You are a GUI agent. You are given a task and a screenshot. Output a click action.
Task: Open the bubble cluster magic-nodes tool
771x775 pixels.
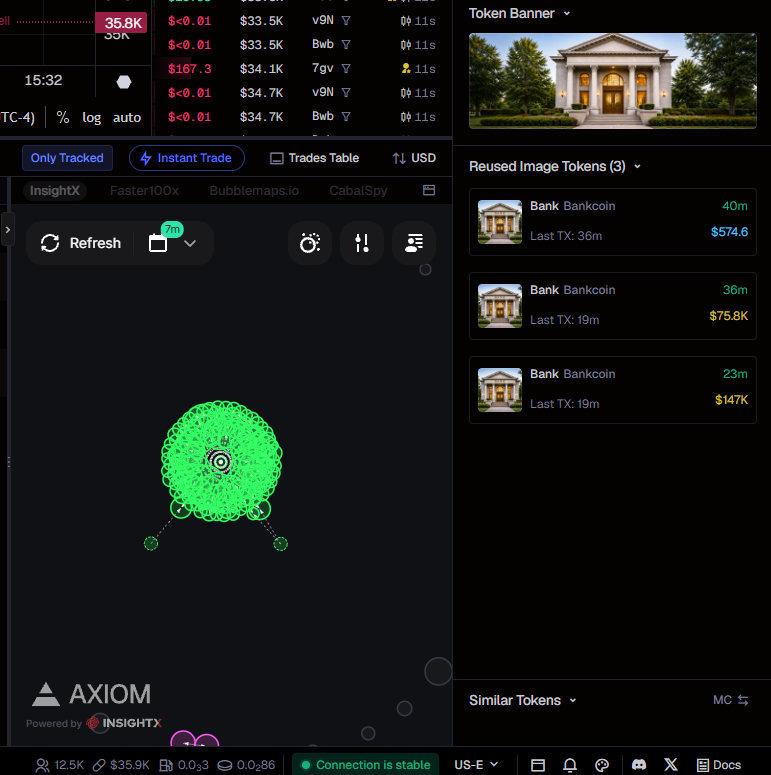[x=310, y=243]
